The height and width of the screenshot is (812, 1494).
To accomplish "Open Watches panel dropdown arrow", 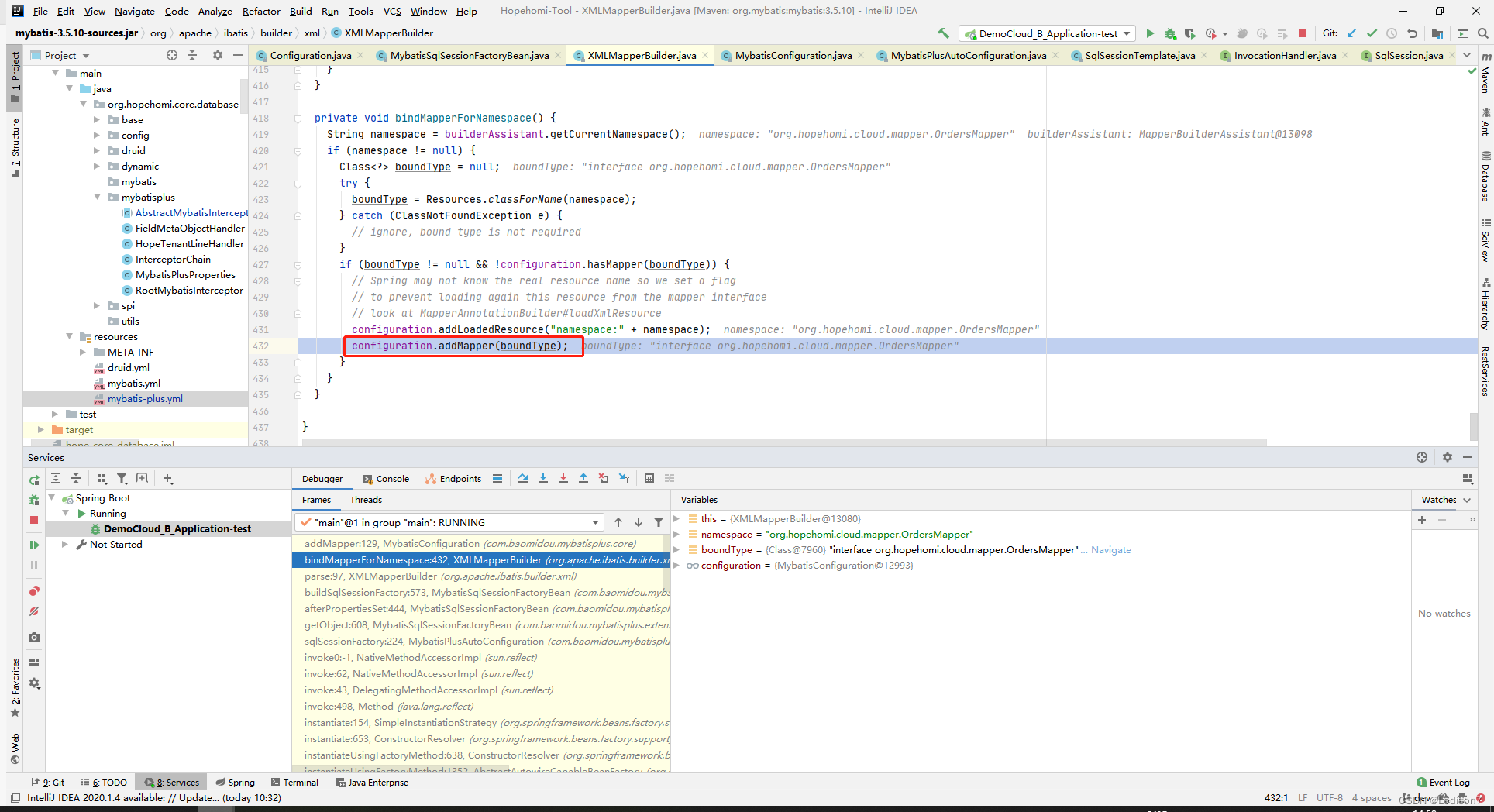I will [x=1467, y=500].
